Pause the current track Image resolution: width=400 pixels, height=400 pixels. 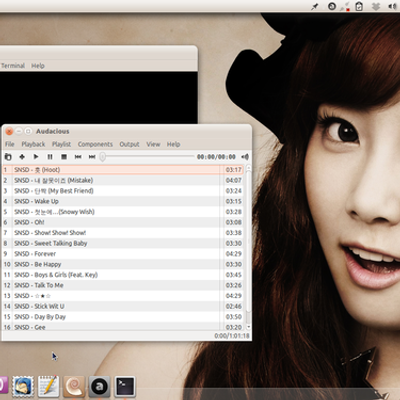coord(50,157)
